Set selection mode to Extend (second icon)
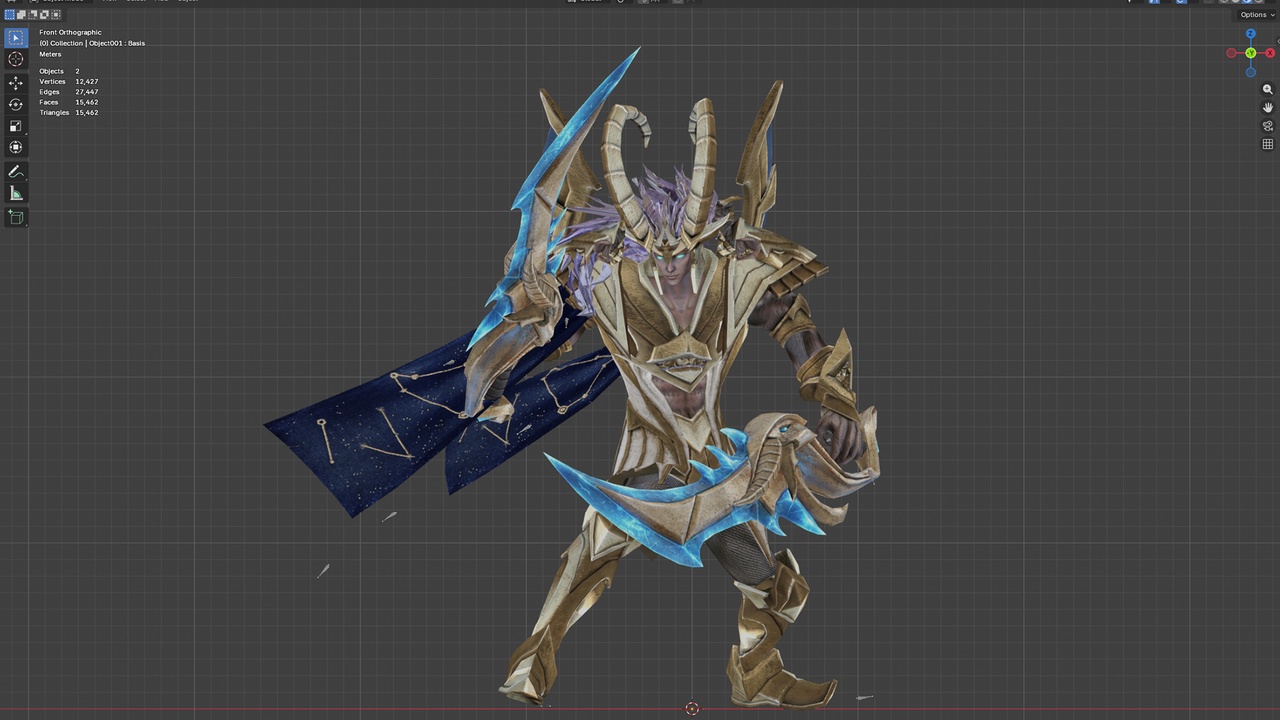 pos(21,15)
